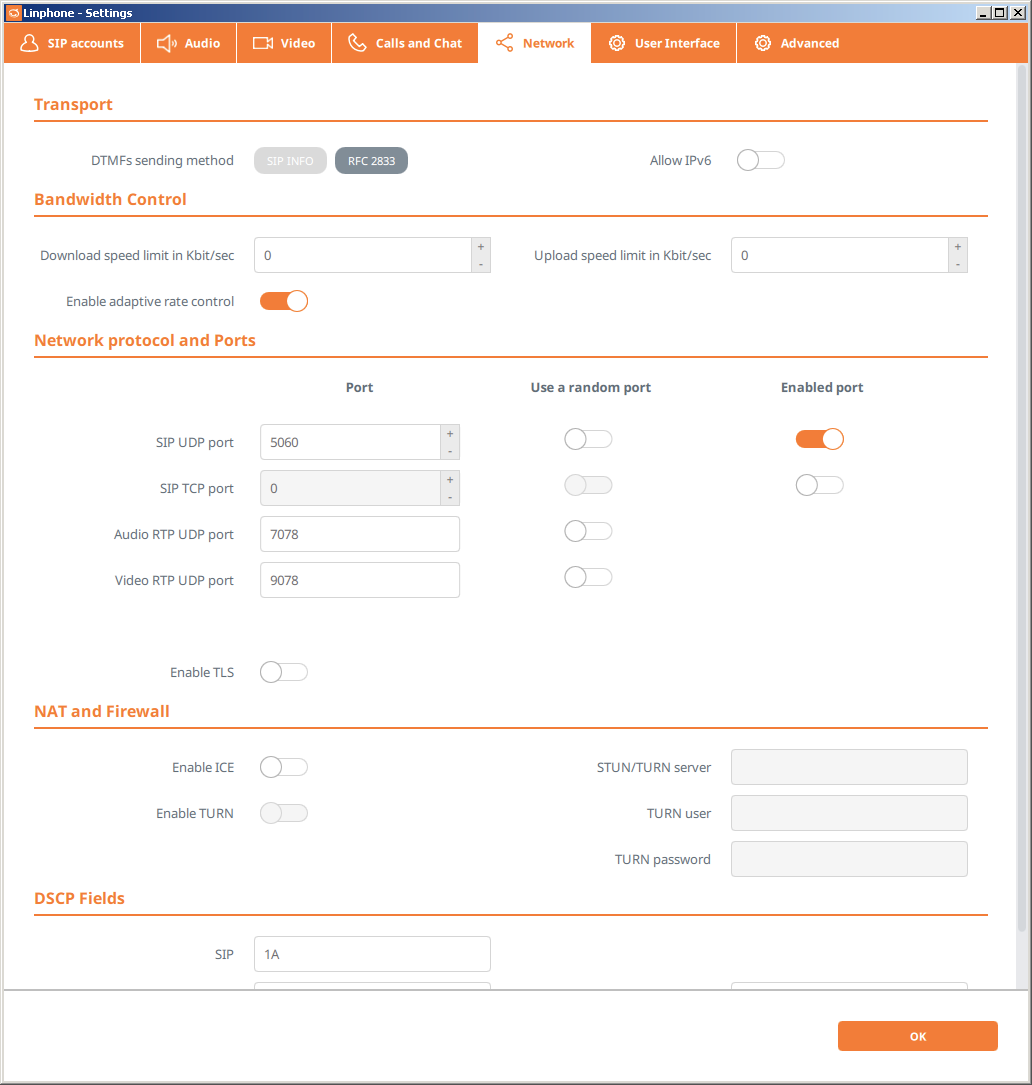Go to the Advanced tab

point(796,43)
